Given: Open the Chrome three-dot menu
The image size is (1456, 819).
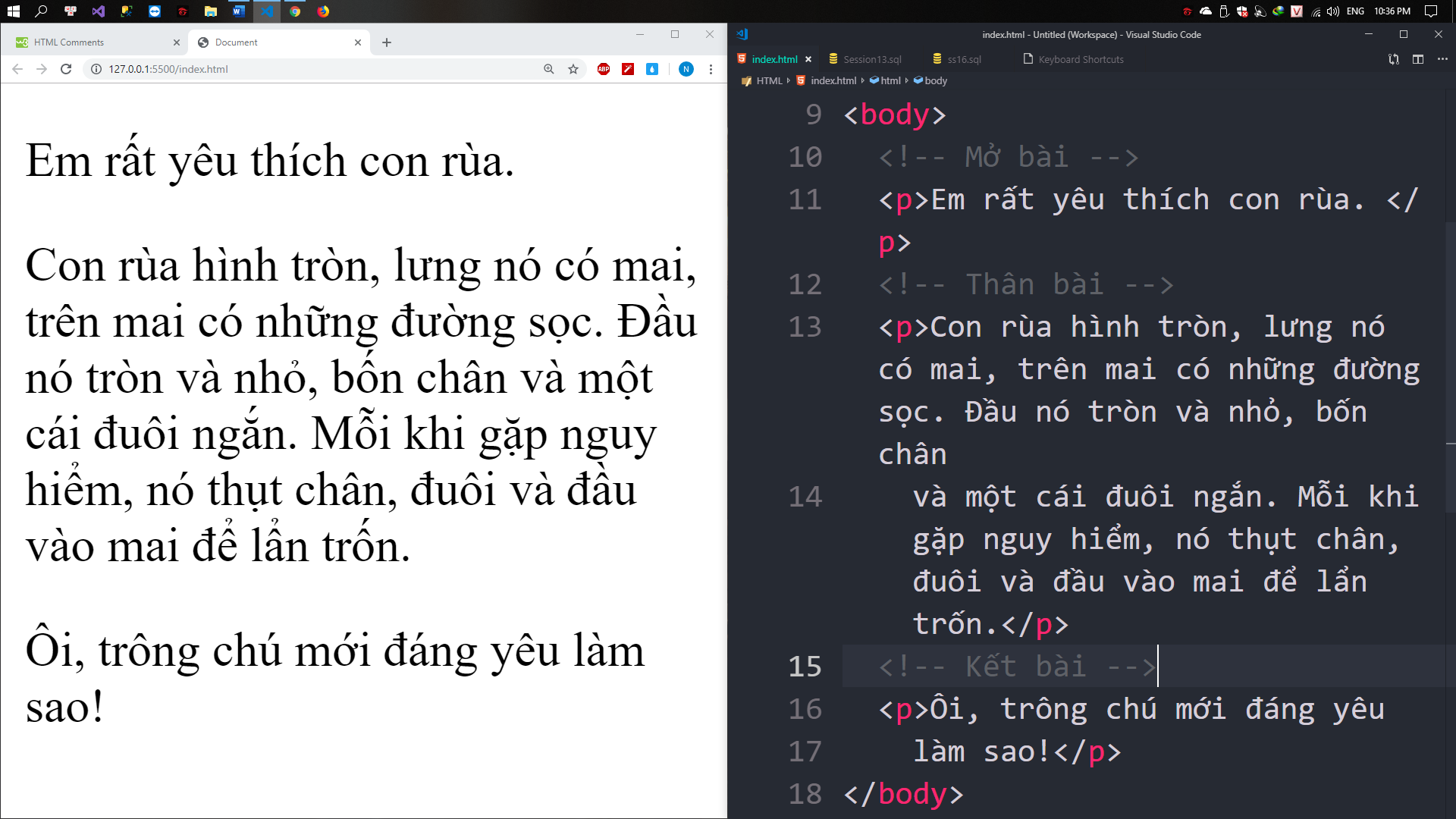Looking at the screenshot, I should point(711,69).
